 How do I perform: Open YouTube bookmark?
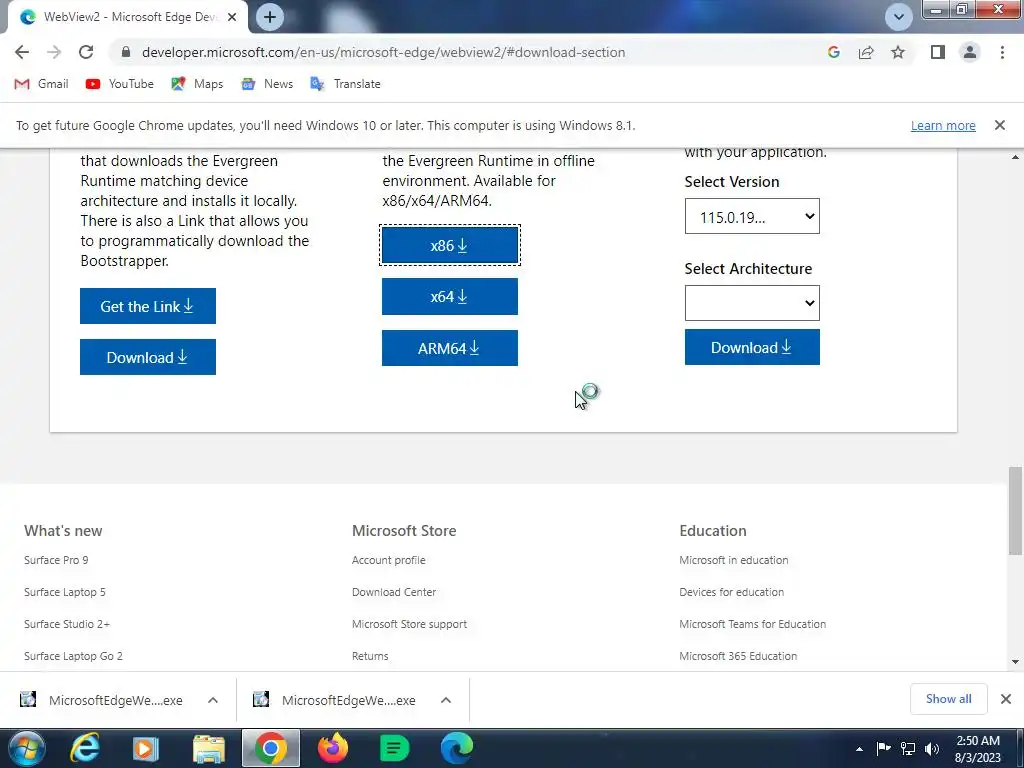(120, 84)
